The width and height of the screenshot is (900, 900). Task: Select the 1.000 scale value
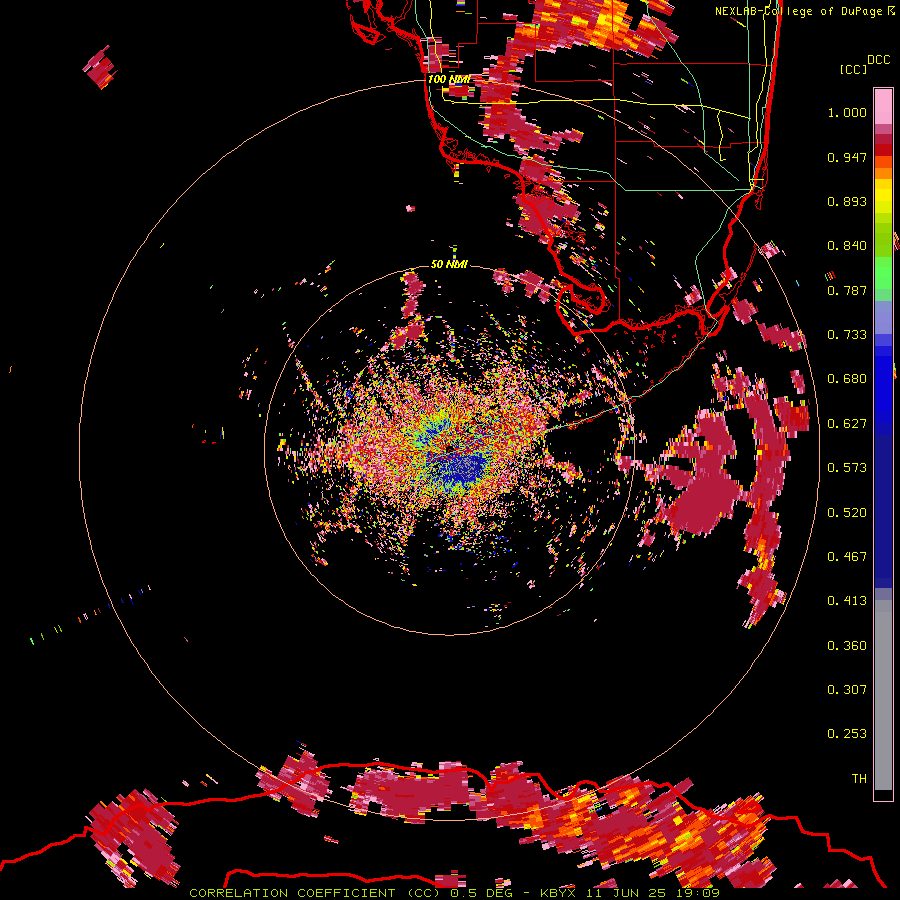coord(847,112)
